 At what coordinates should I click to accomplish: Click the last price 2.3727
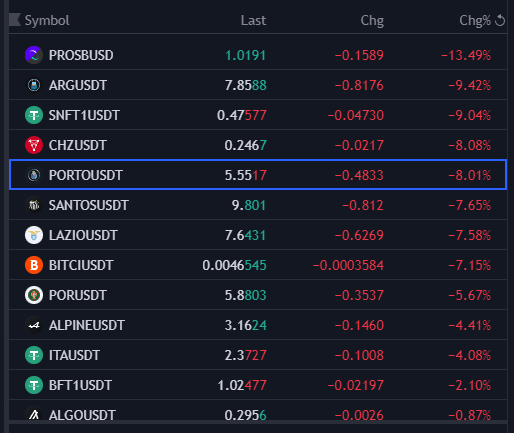[245, 355]
